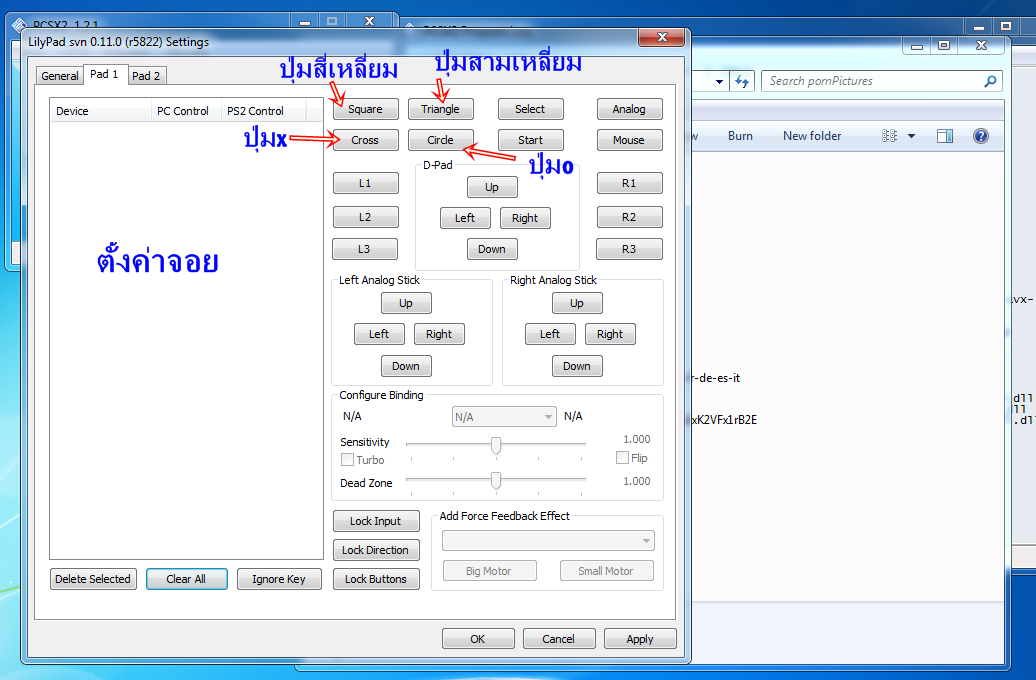Click the Mouse binding button
Screen dimensions: 1036x680
629,140
